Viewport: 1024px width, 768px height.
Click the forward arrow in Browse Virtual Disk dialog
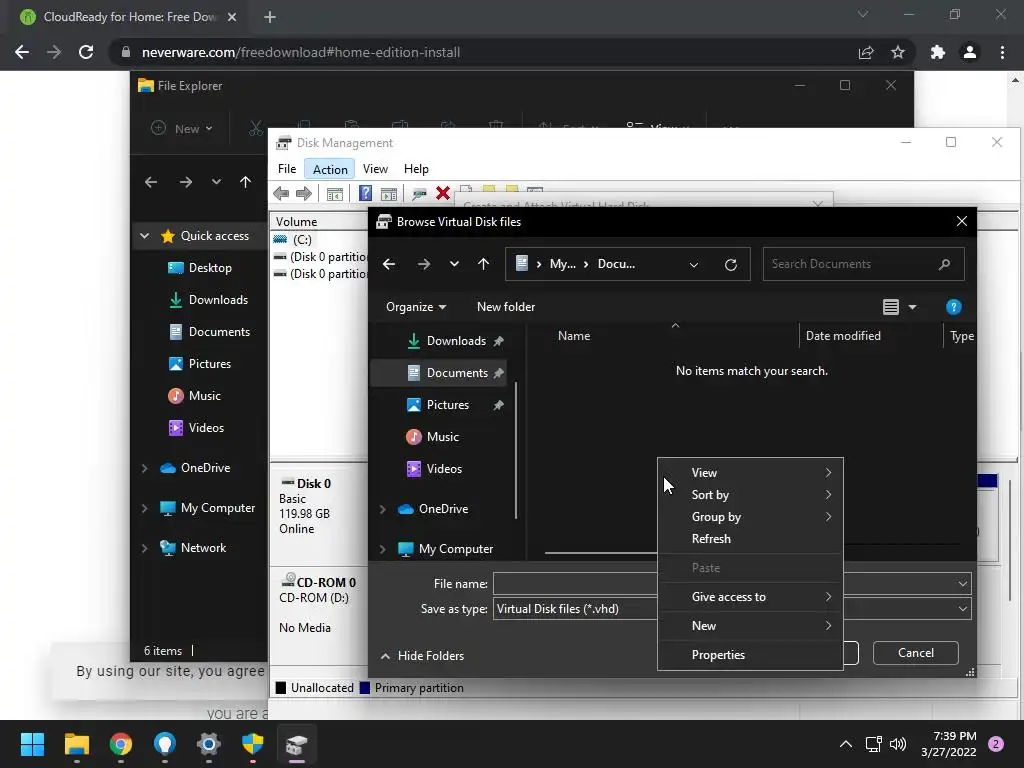(x=424, y=264)
